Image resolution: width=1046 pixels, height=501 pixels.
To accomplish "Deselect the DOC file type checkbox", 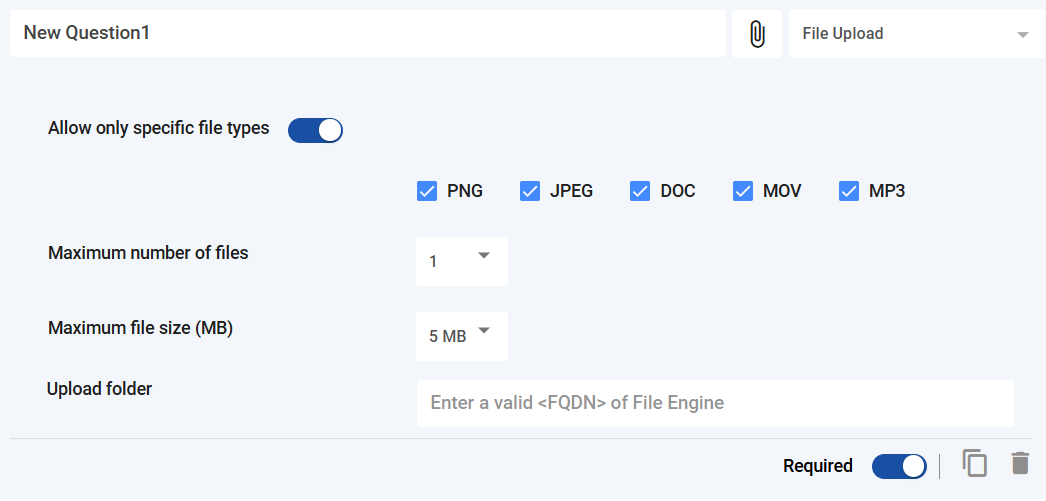I will pyautogui.click(x=640, y=191).
